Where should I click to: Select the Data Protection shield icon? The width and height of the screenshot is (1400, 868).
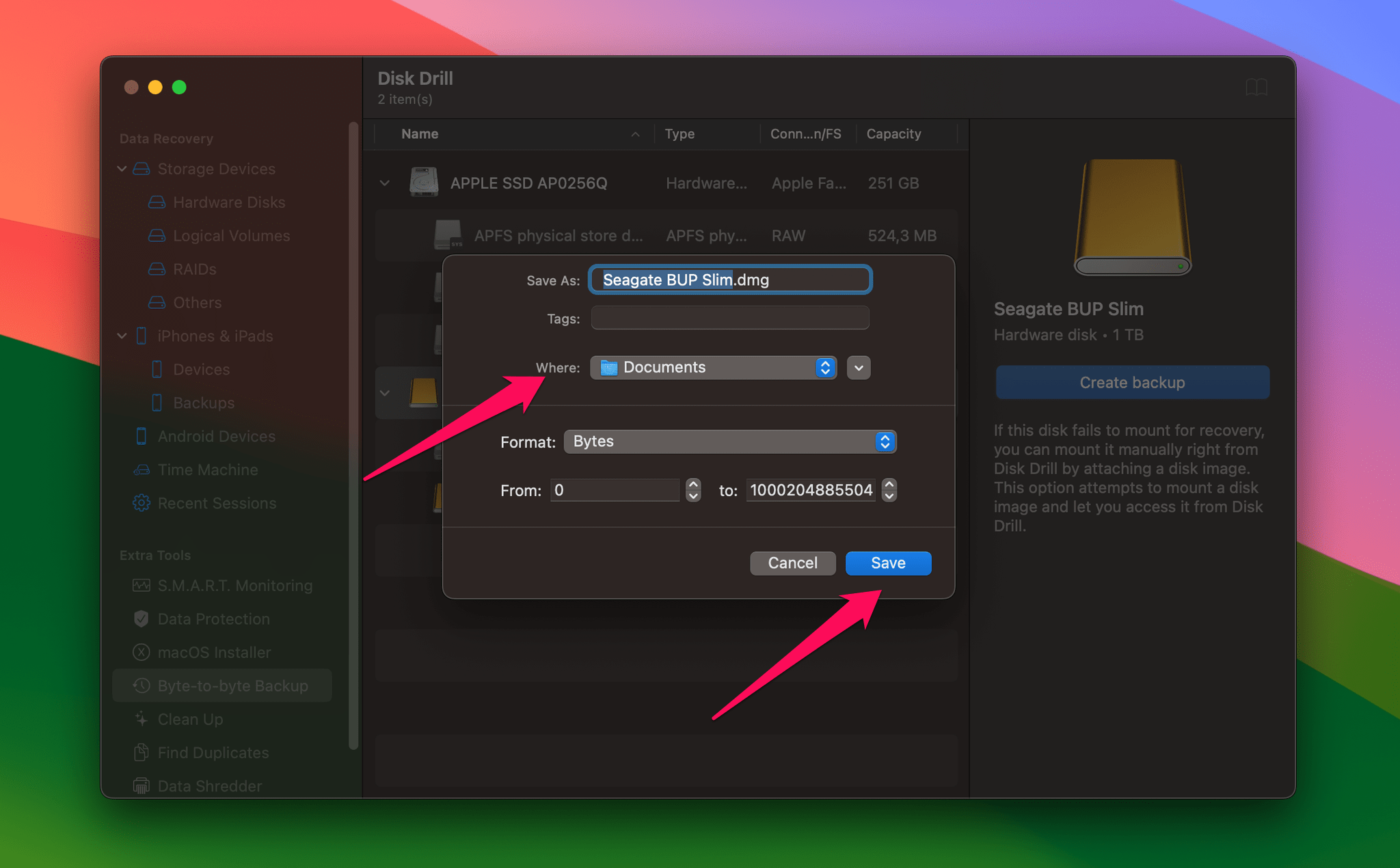141,619
